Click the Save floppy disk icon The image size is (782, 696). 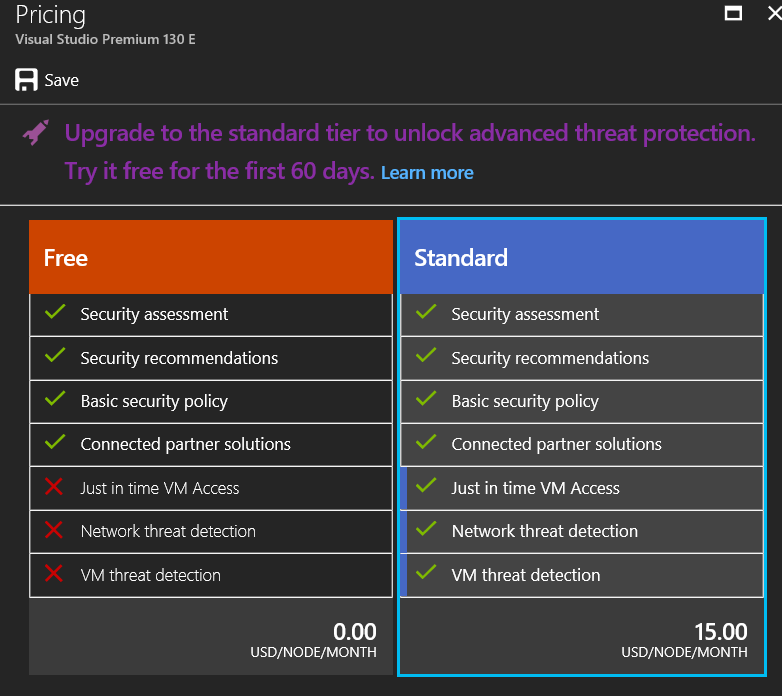click(27, 80)
